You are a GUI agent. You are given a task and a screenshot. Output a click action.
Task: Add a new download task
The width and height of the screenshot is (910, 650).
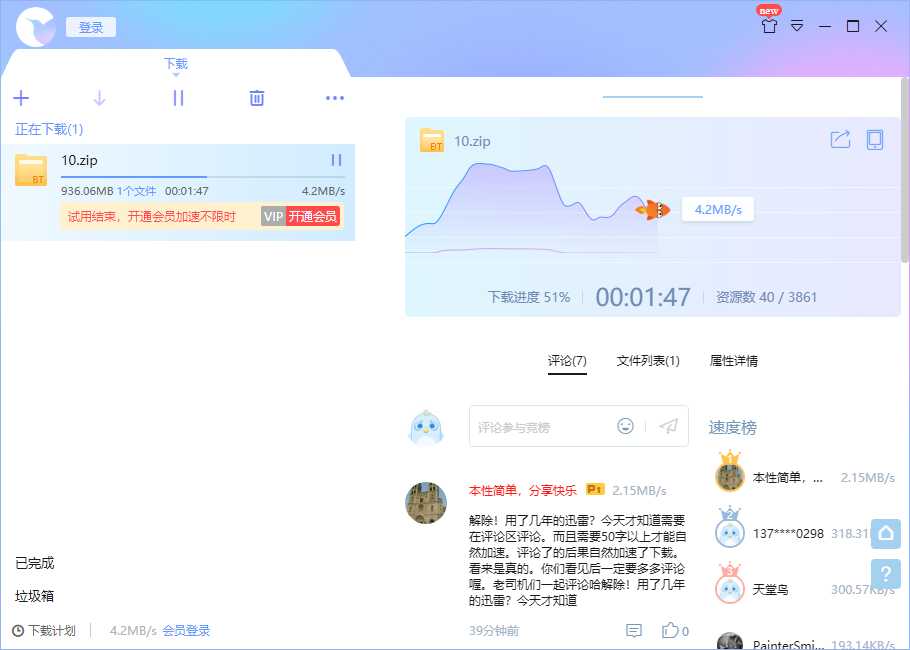coord(21,98)
